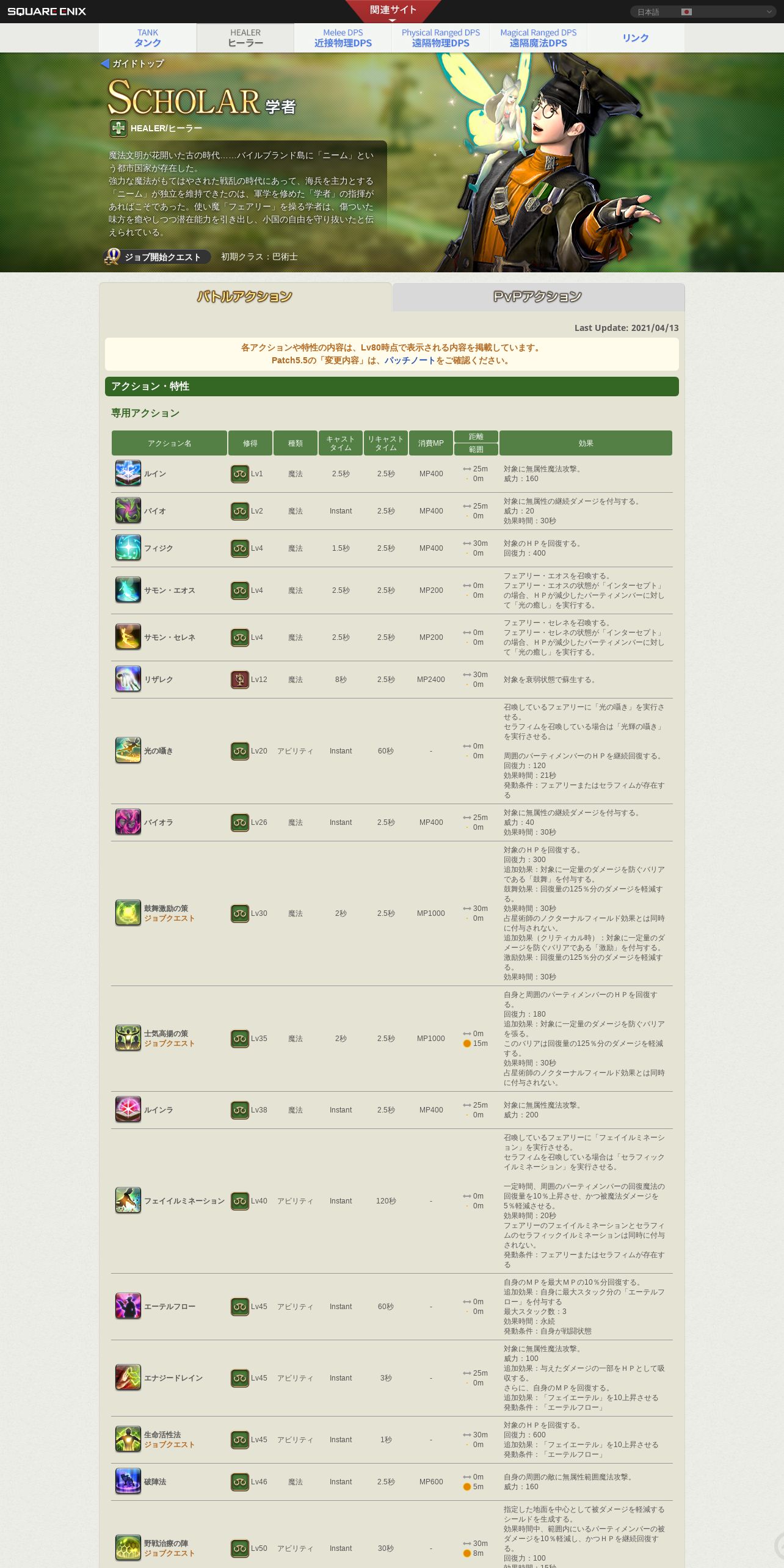Screen dimensions: 784x1568
Task: Click ジョブクエスト link under 士気高揚の策
Action: (x=169, y=1044)
